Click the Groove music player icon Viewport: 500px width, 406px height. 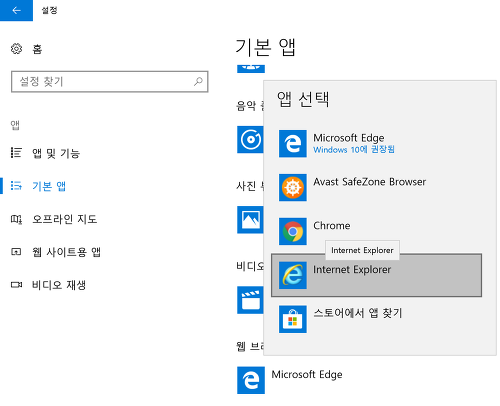(x=250, y=139)
